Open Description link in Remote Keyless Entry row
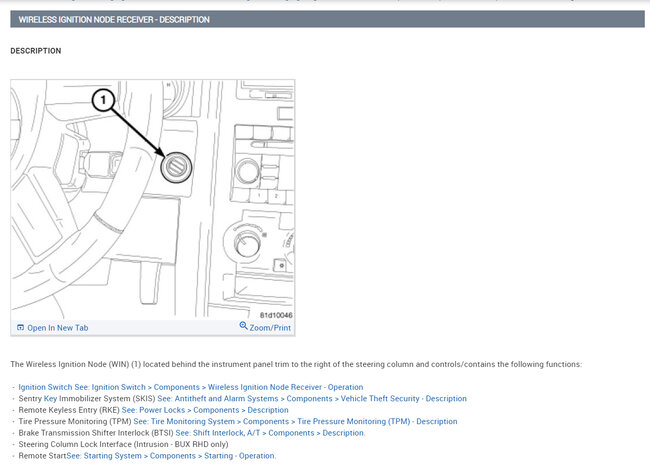This screenshot has width=650, height=474. (268, 410)
